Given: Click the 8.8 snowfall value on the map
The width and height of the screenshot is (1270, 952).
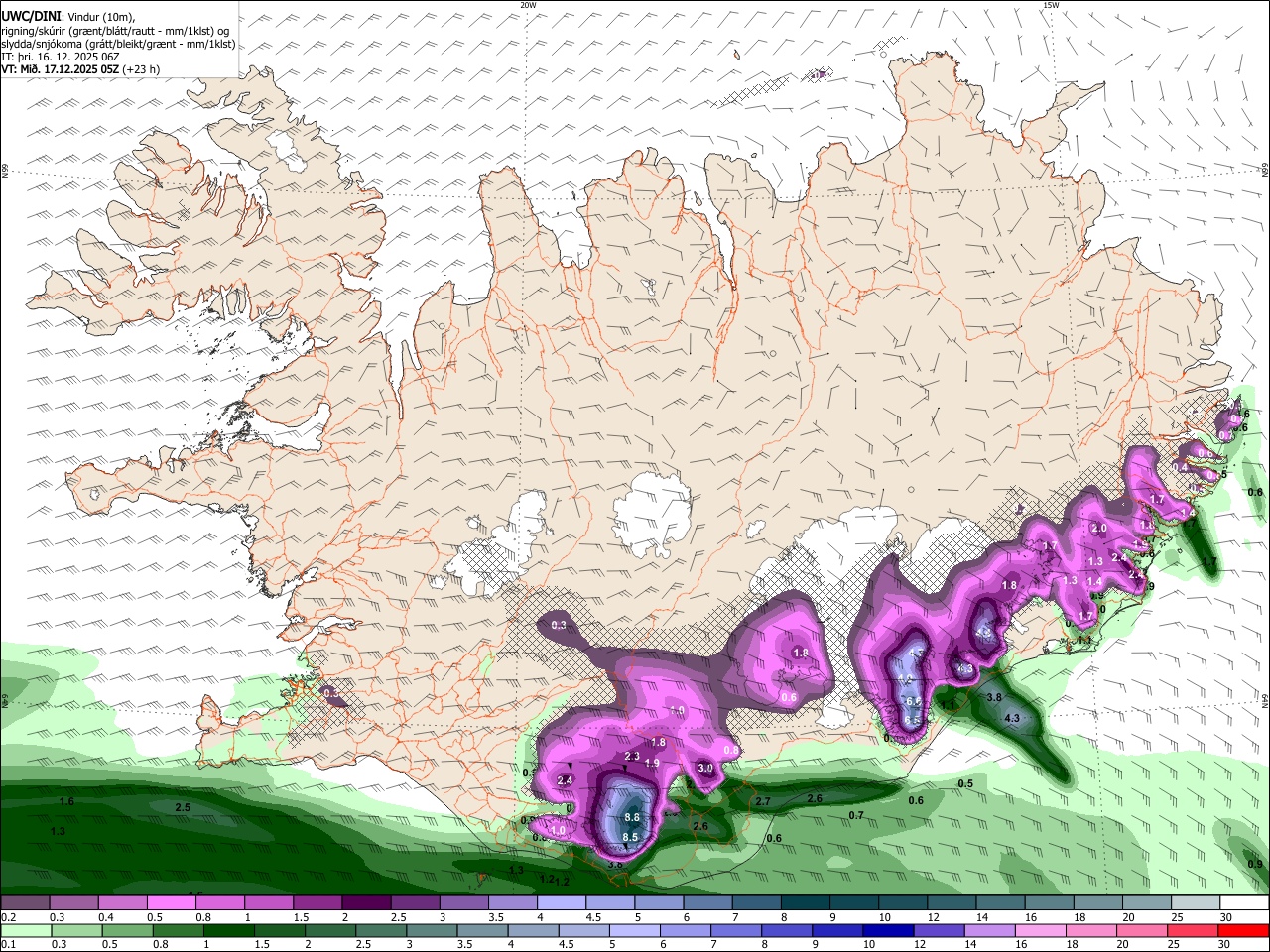Looking at the screenshot, I should point(632,818).
